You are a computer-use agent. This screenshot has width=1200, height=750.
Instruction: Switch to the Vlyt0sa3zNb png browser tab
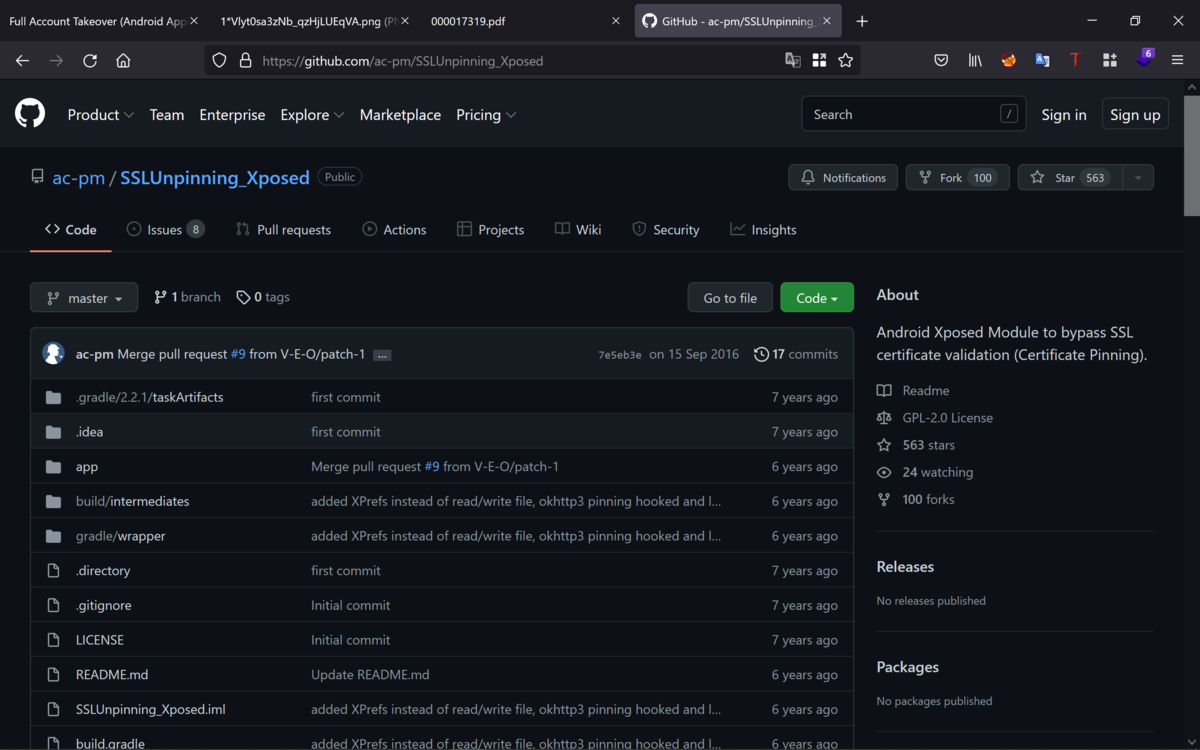[308, 21]
